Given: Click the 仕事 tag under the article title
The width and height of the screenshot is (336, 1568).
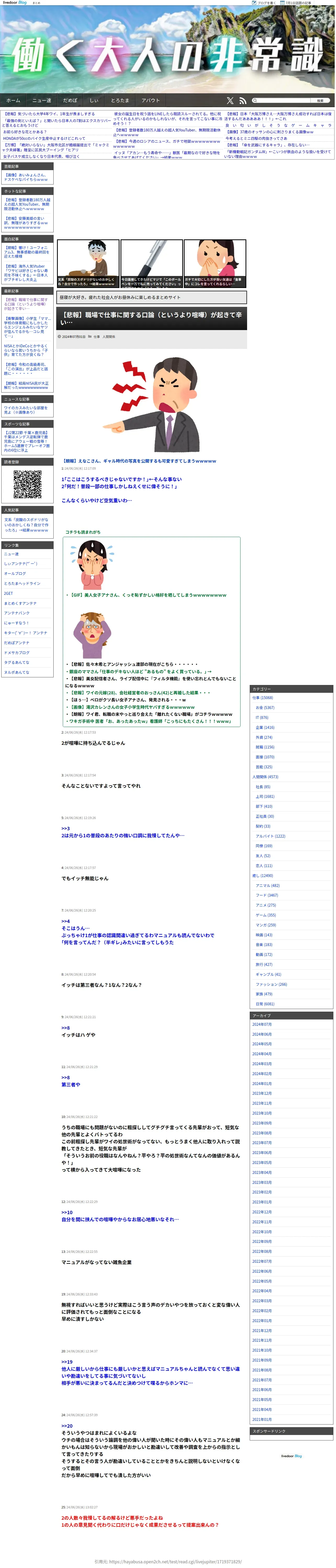Looking at the screenshot, I should (97, 337).
